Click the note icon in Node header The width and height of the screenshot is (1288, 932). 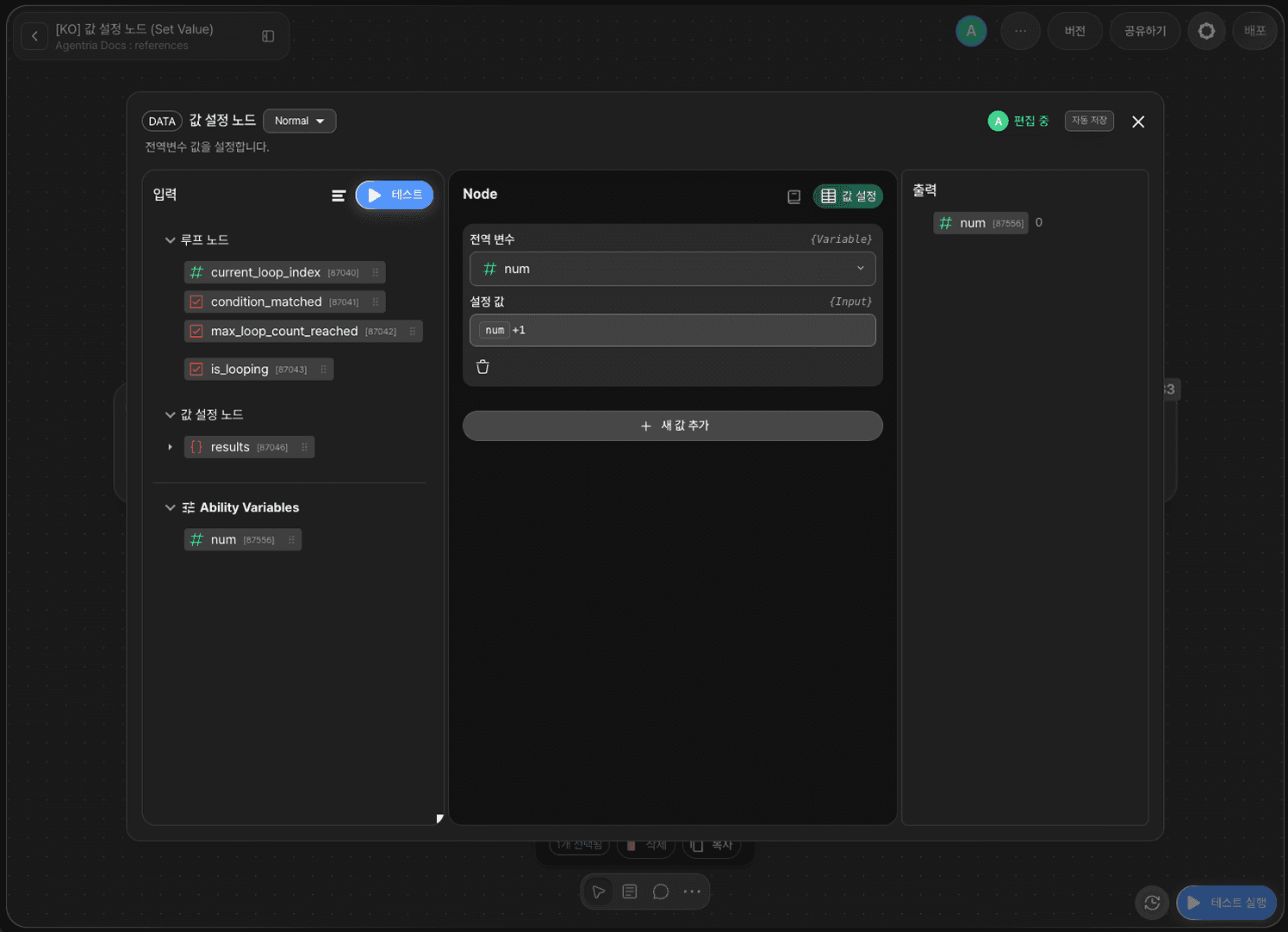[793, 196]
